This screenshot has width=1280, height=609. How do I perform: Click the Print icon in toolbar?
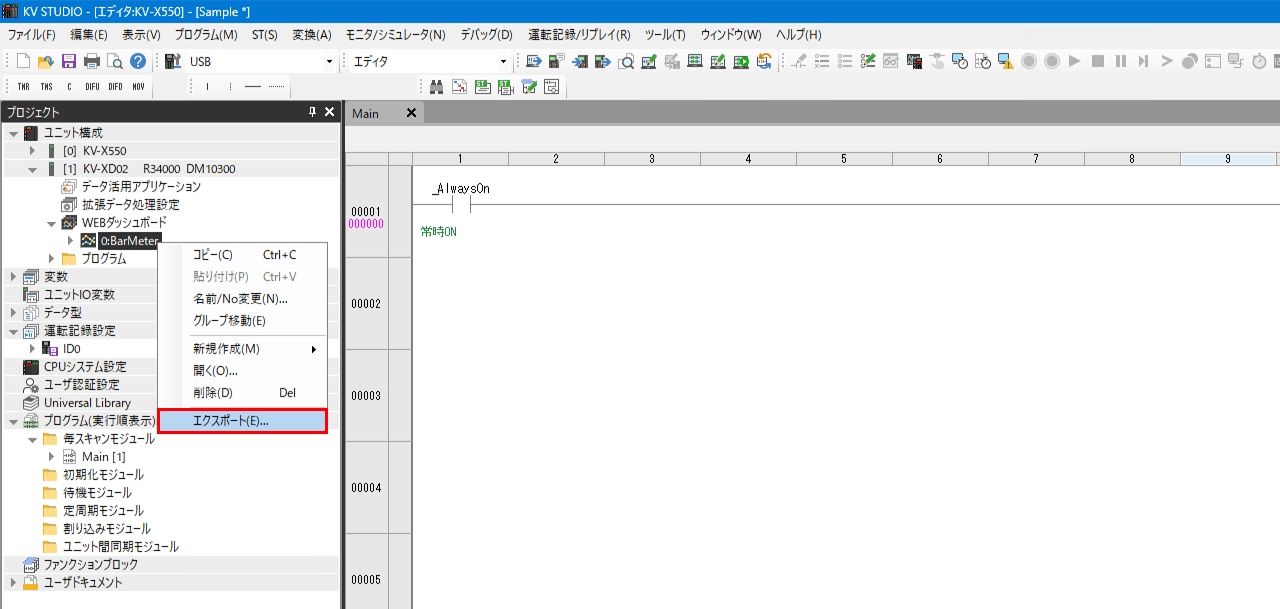tap(92, 61)
